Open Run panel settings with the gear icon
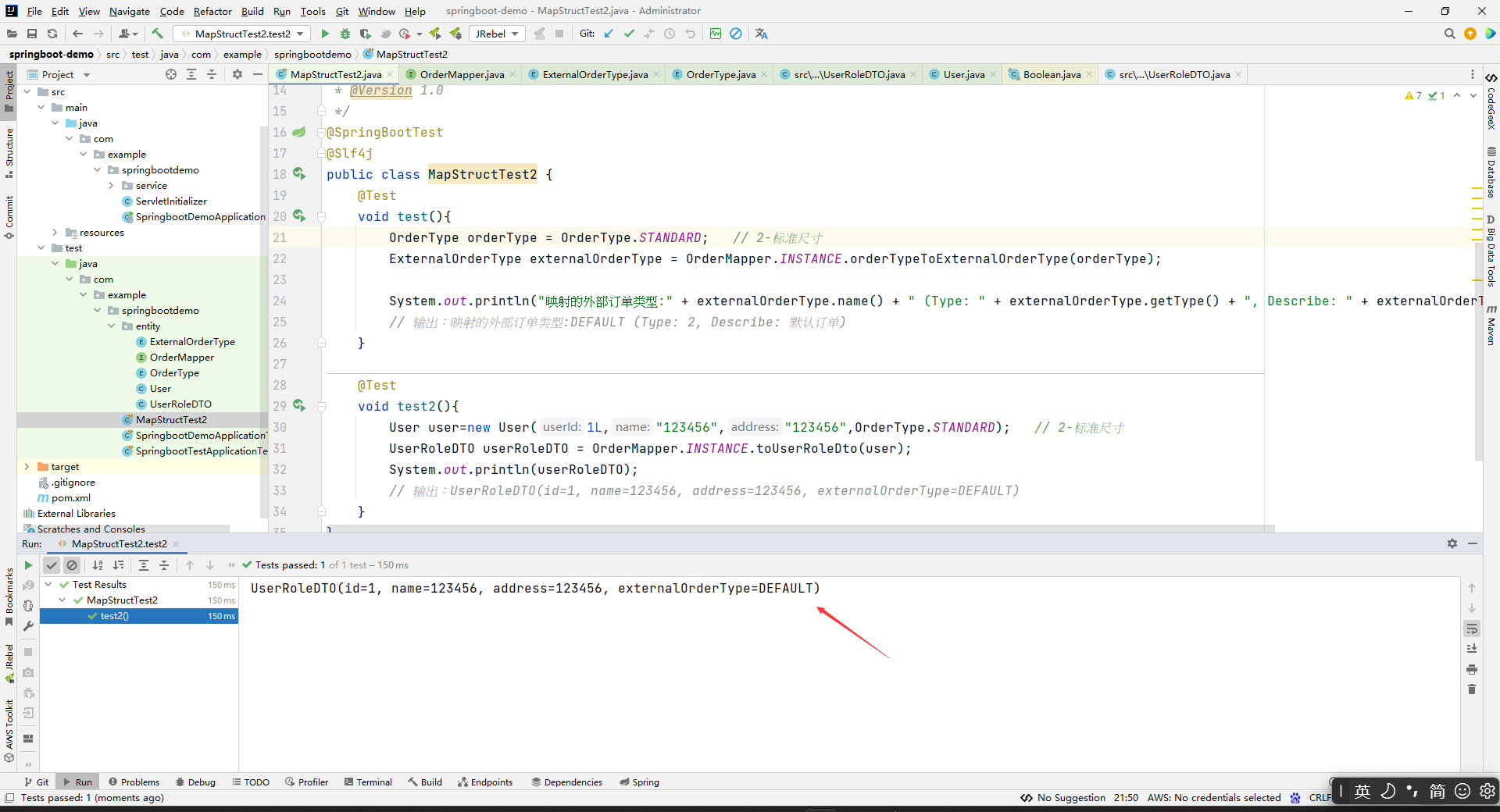This screenshot has width=1500, height=812. 1452,543
